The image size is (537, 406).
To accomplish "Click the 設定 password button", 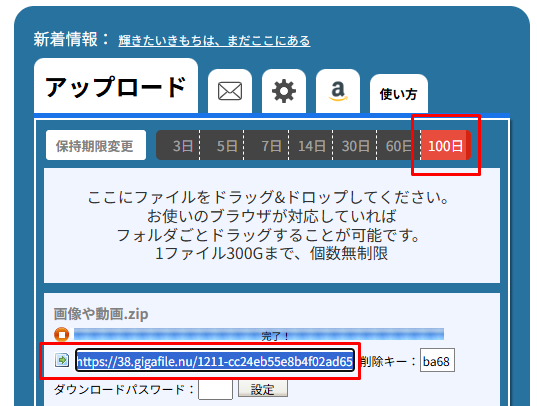I will coord(263,389).
